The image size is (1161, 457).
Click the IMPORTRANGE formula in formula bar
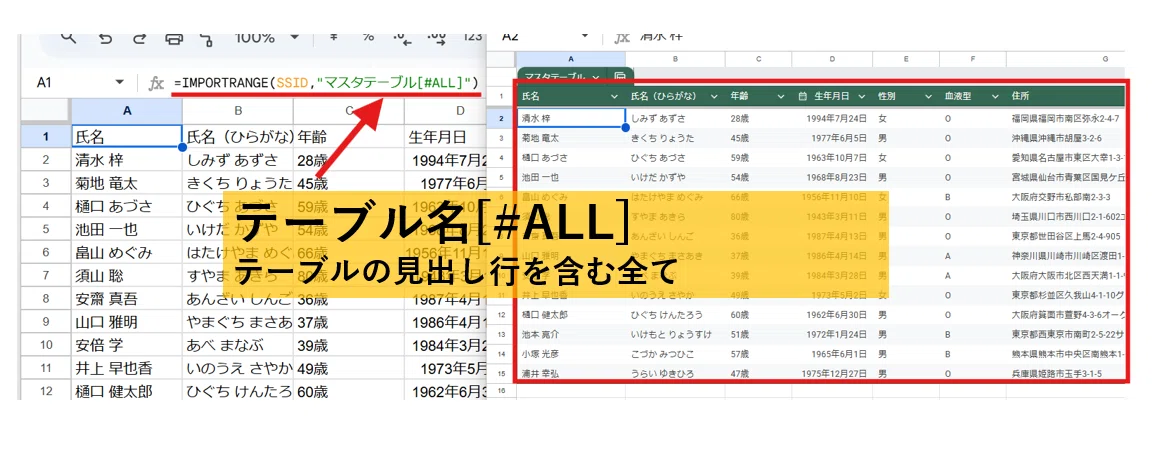[x=327, y=83]
